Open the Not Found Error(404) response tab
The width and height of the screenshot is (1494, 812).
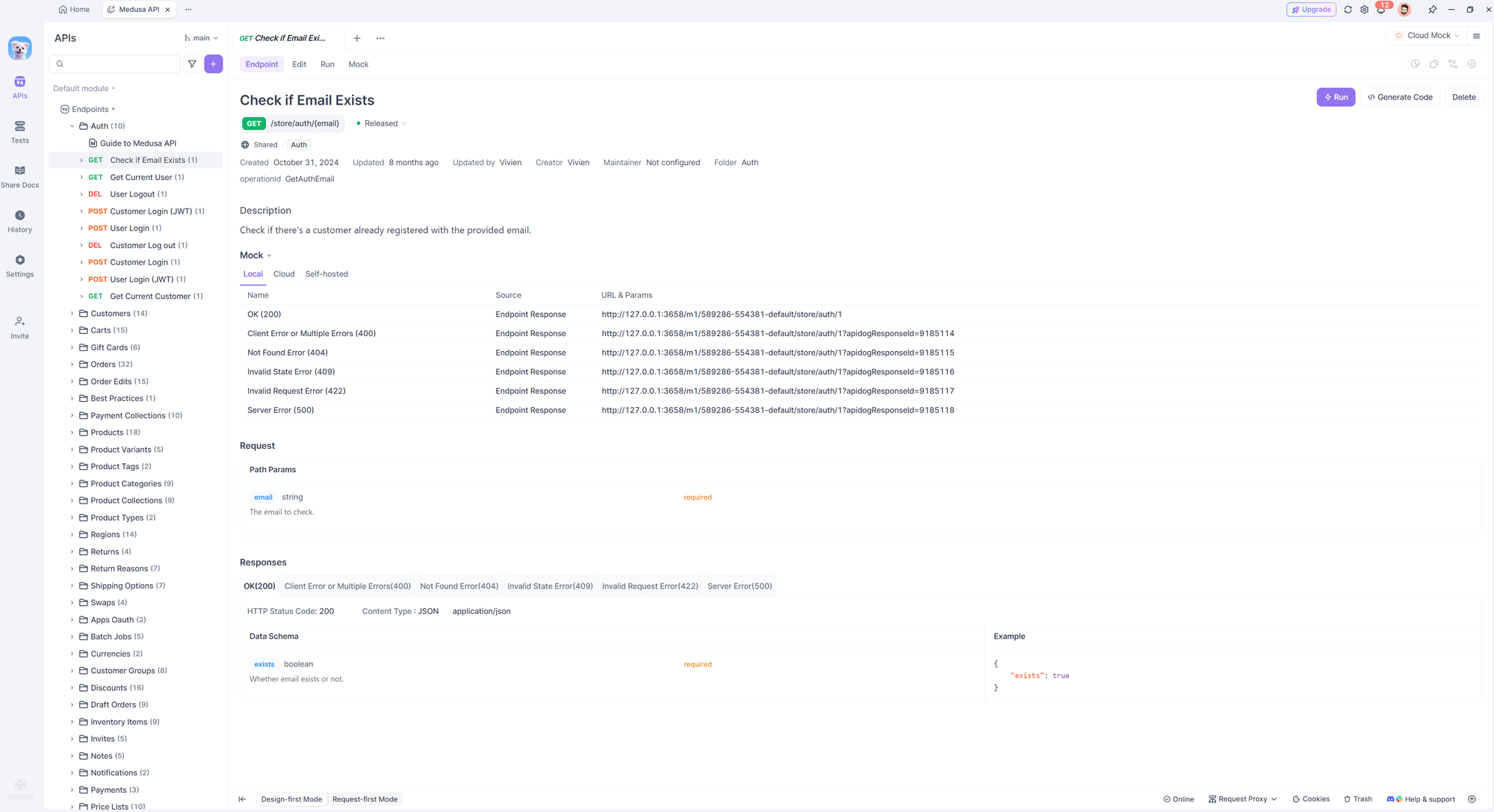pos(459,586)
